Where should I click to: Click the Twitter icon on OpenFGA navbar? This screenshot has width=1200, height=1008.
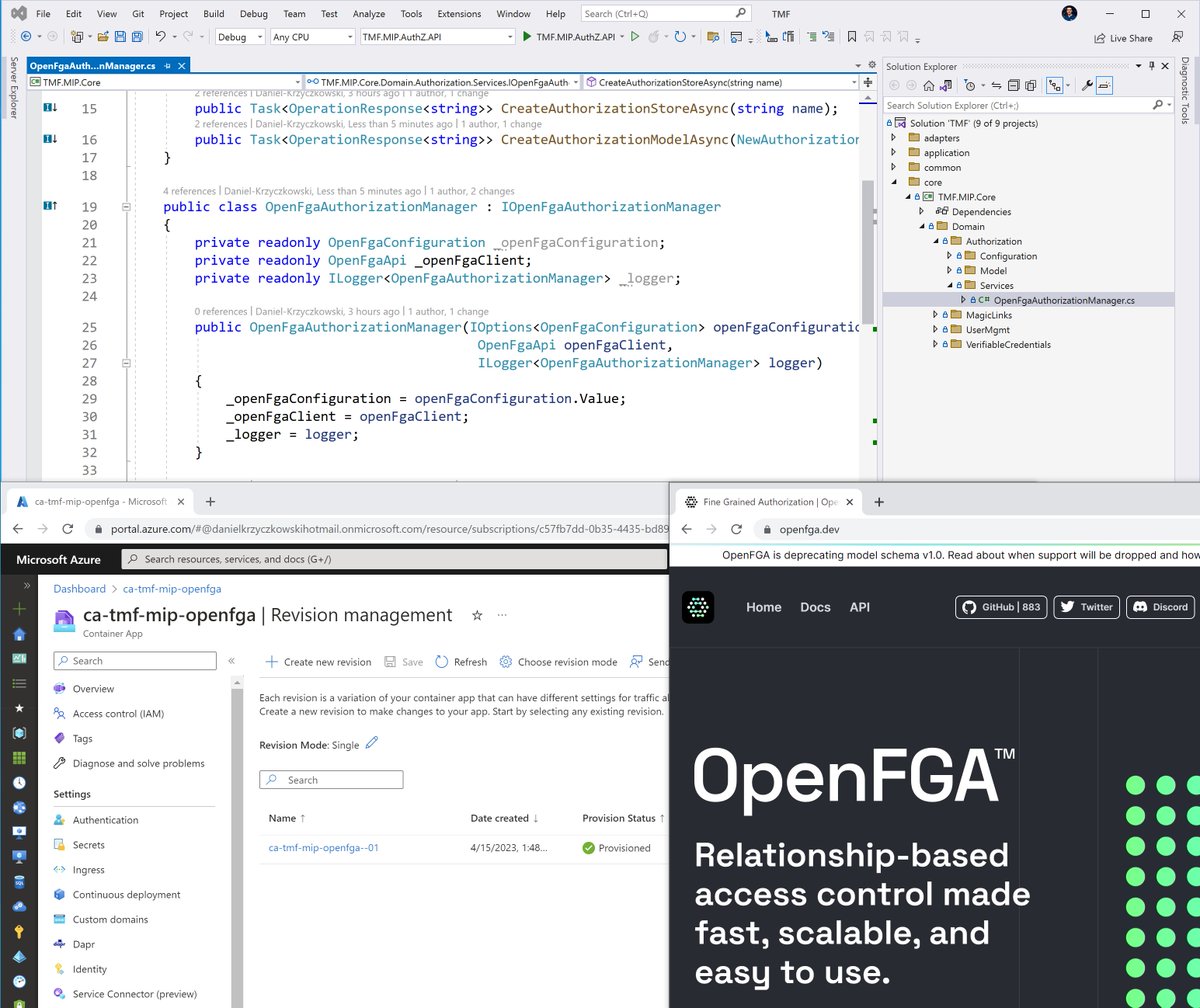coord(1086,607)
